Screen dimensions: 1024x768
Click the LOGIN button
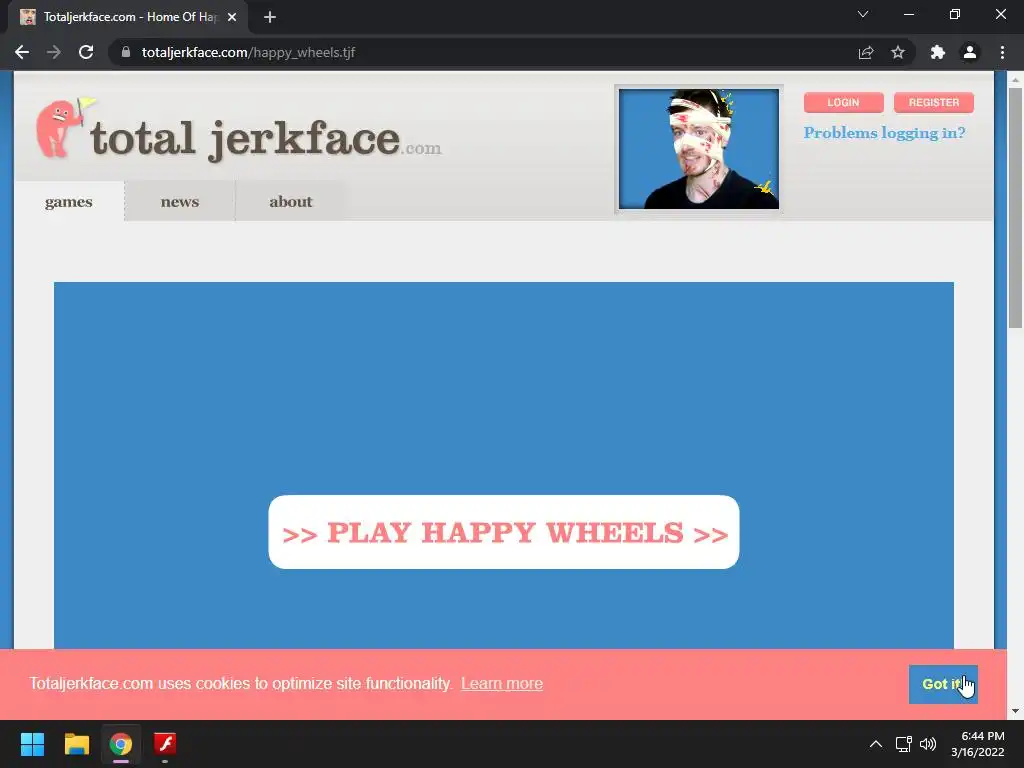pyautogui.click(x=843, y=103)
